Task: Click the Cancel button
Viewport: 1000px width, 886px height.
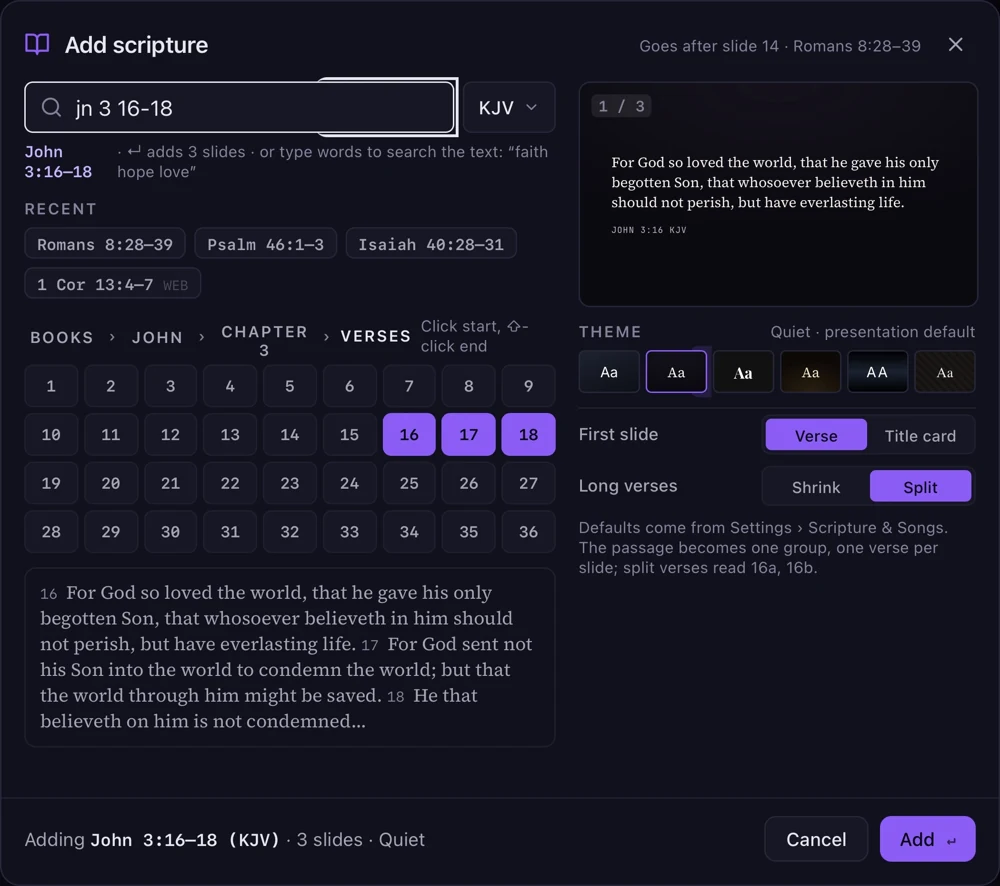Action: click(816, 839)
